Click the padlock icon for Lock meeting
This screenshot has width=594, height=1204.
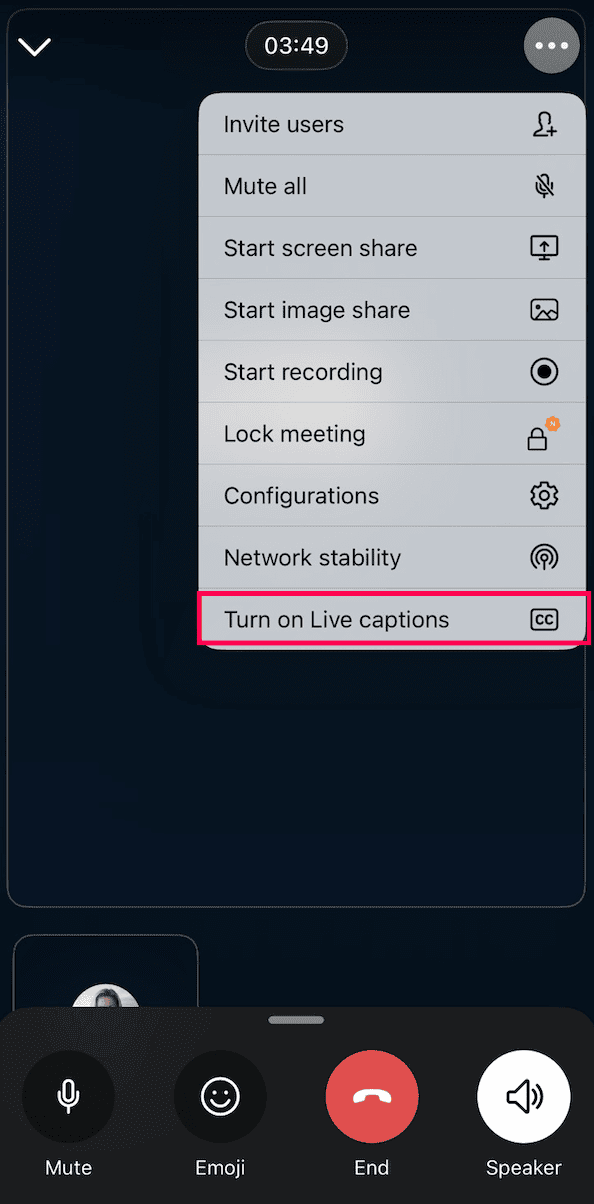[540, 436]
